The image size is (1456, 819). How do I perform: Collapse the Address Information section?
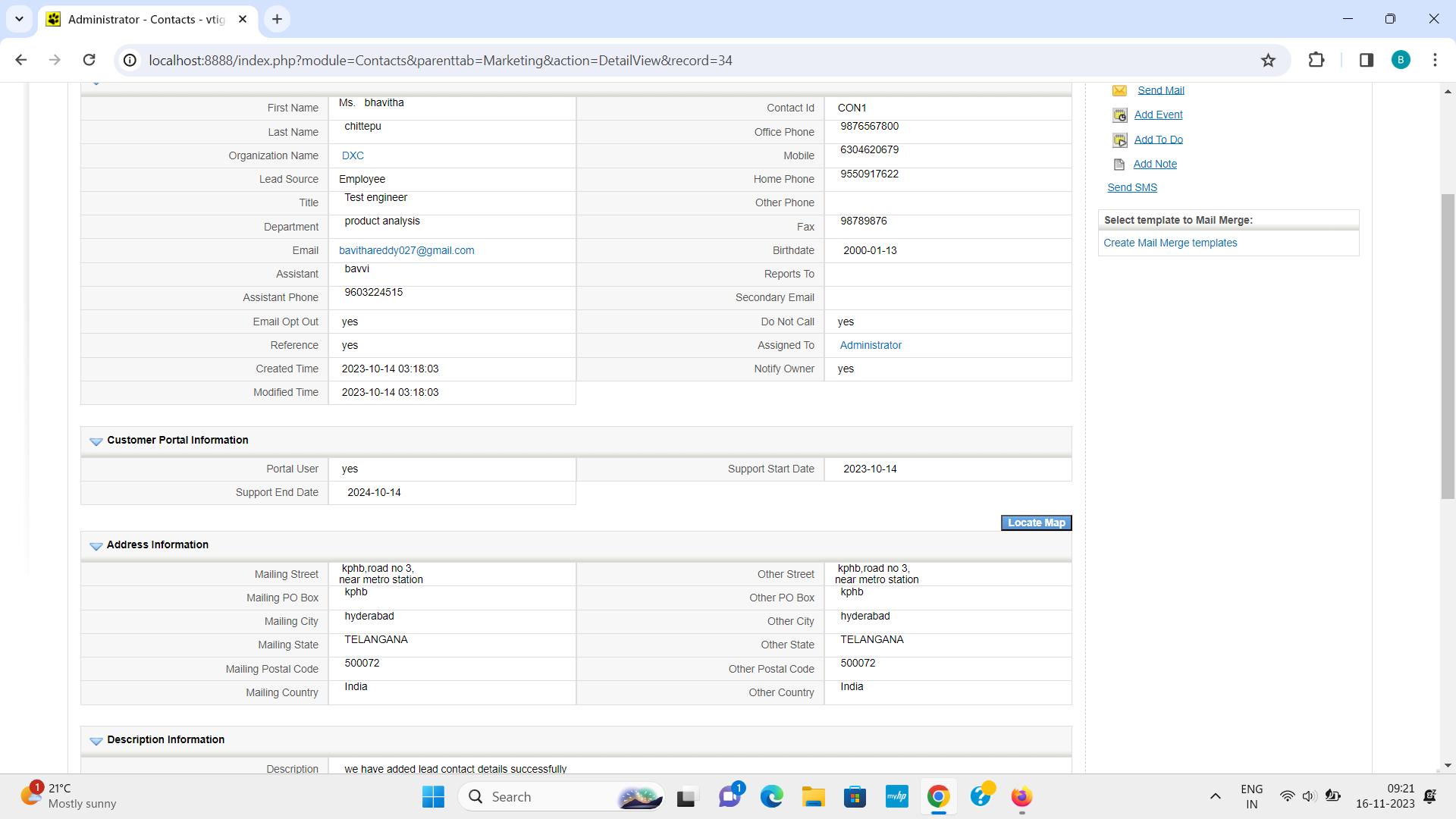96,545
